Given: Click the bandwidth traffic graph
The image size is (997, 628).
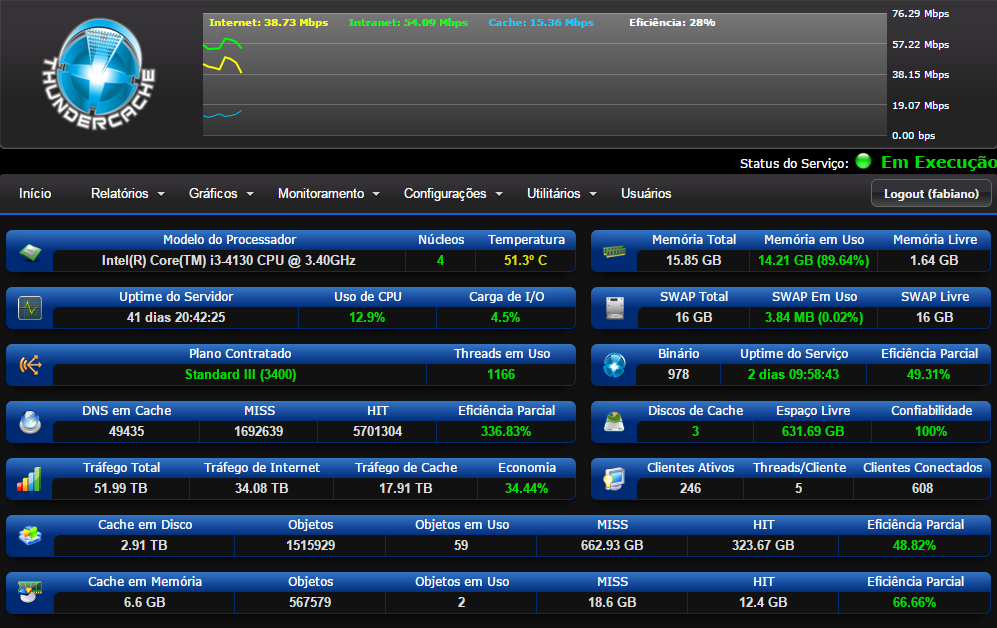Looking at the screenshot, I should click(545, 74).
